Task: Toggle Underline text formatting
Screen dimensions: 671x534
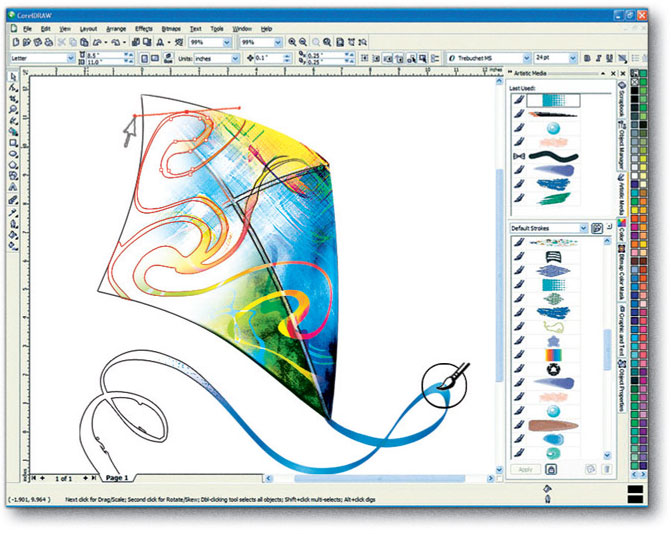Action: (610, 58)
